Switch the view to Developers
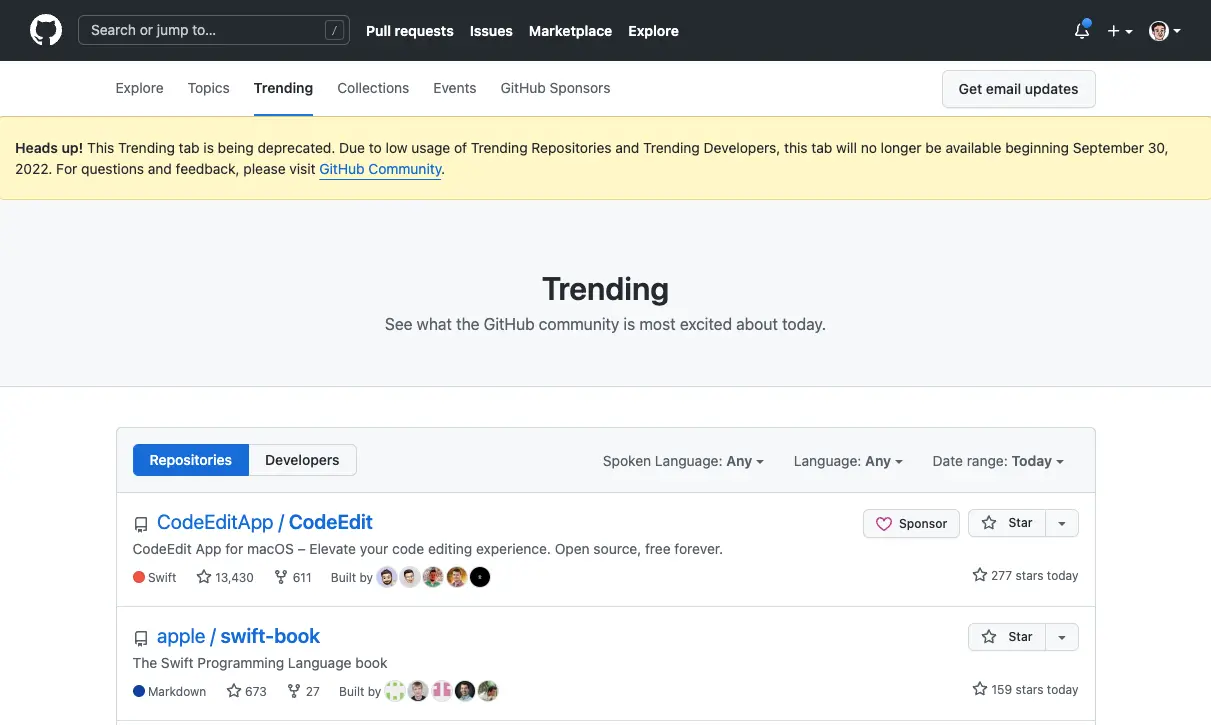This screenshot has height=725, width=1211. point(301,460)
